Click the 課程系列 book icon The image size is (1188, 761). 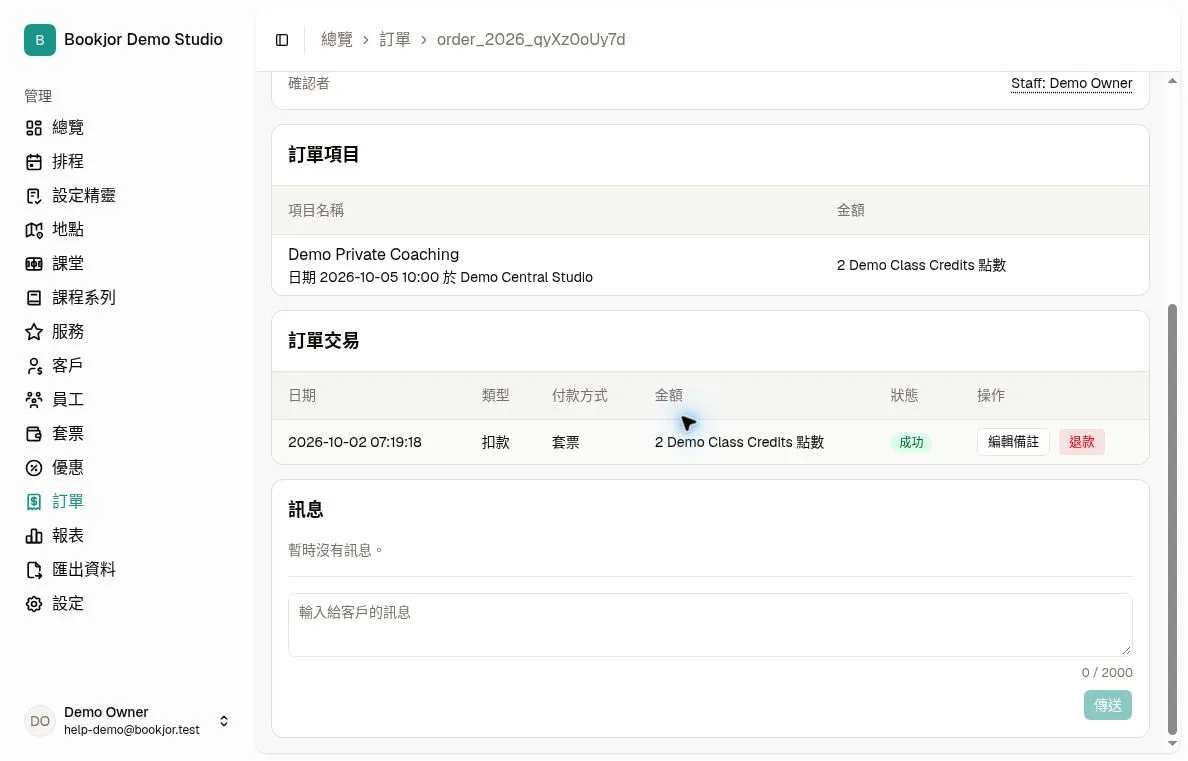pyautogui.click(x=33, y=298)
